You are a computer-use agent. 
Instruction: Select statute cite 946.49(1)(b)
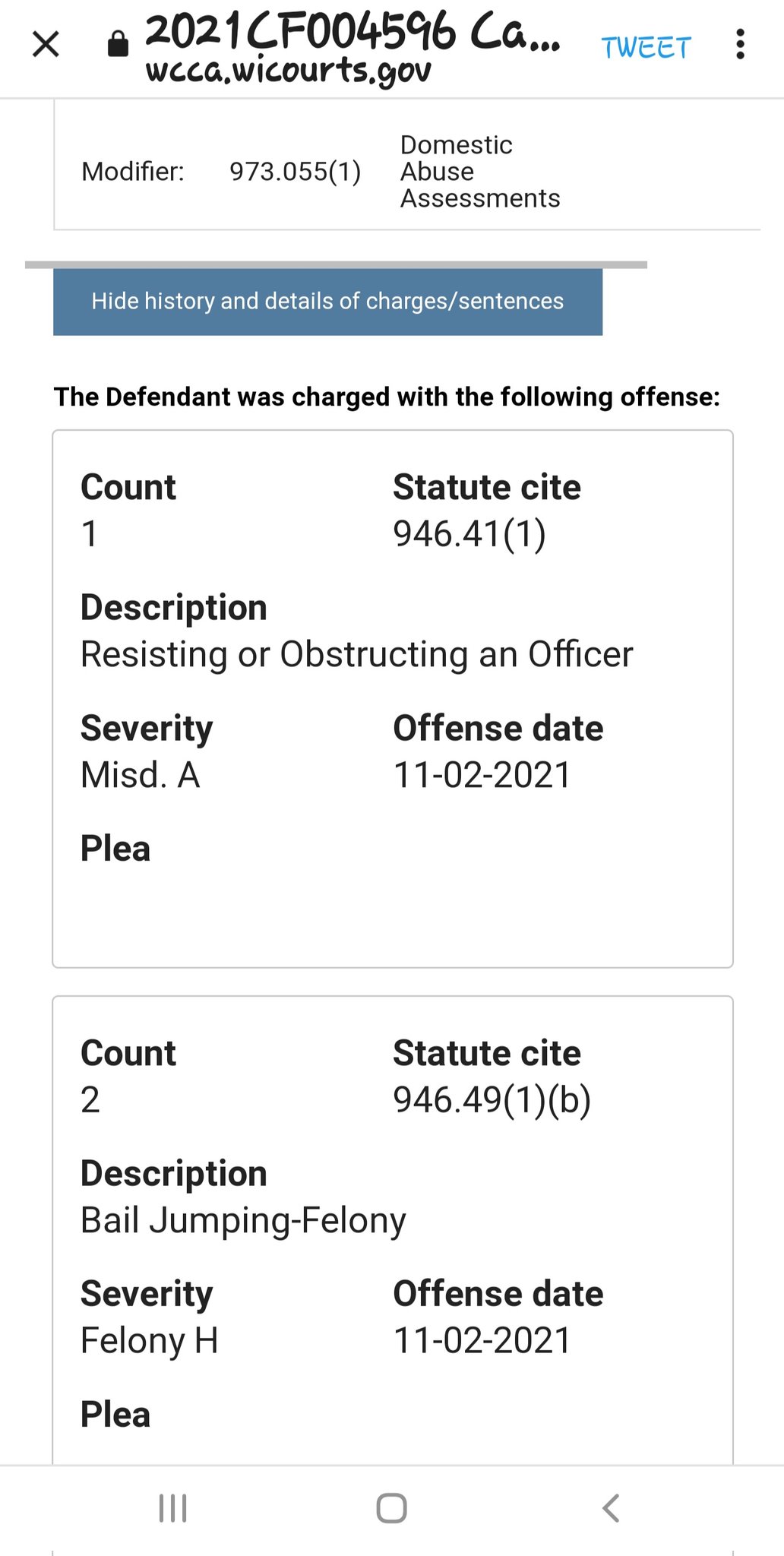click(492, 1099)
